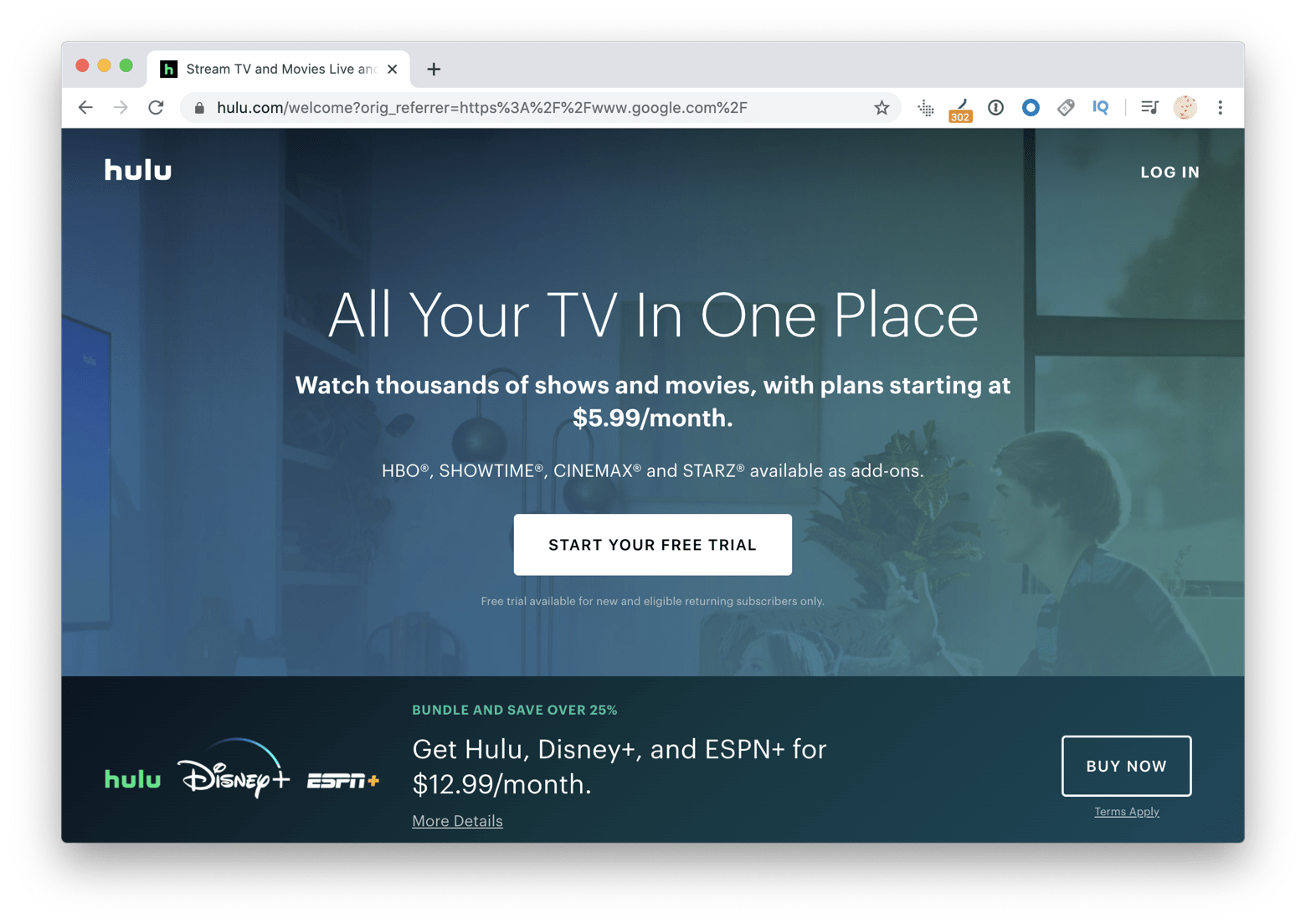Click the free trial eligibility disclaimer text
Screen dimensions: 1306x924
pos(653,601)
